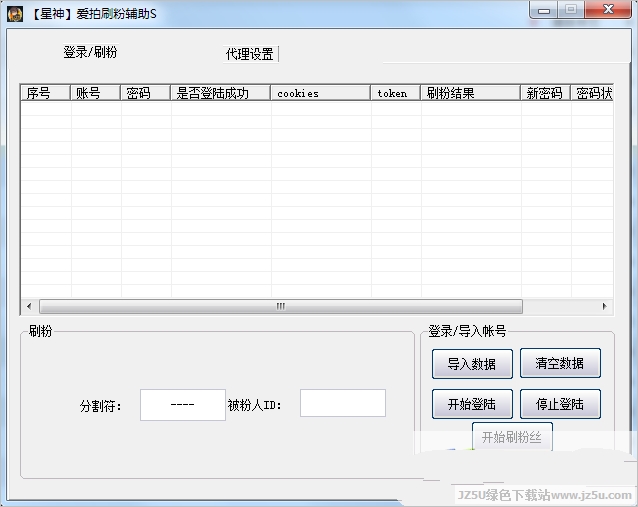Switch to the 登录/刷粉 tab
Image resolution: width=638 pixels, height=507 pixels.
90,52
